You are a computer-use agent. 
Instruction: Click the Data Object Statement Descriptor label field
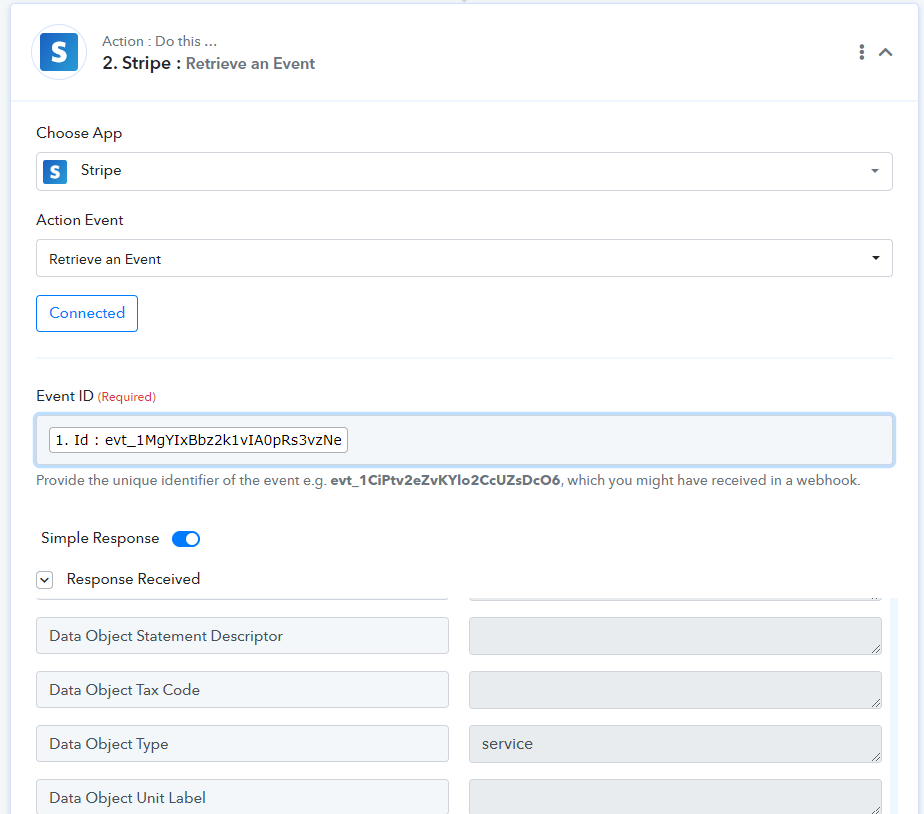[242, 635]
